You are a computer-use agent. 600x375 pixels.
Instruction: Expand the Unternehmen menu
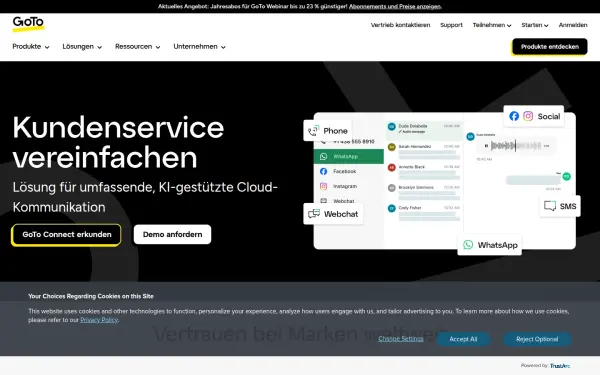pos(199,47)
